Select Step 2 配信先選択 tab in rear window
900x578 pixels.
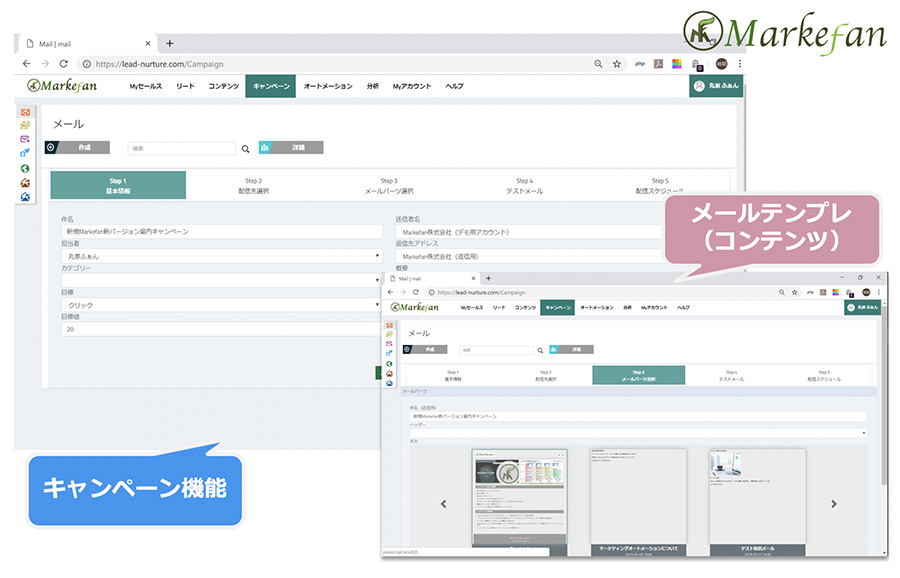(x=254, y=185)
